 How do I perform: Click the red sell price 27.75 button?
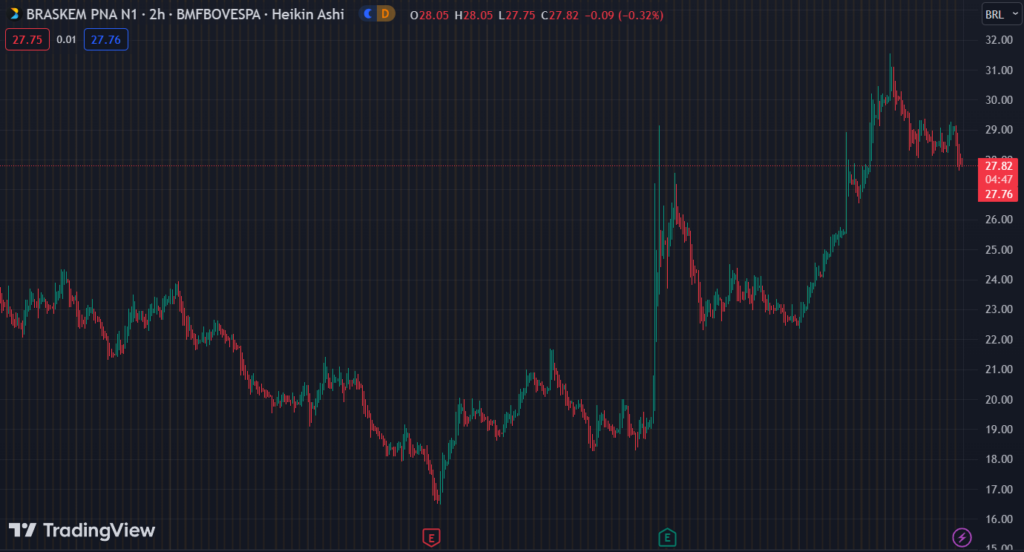pyautogui.click(x=27, y=40)
